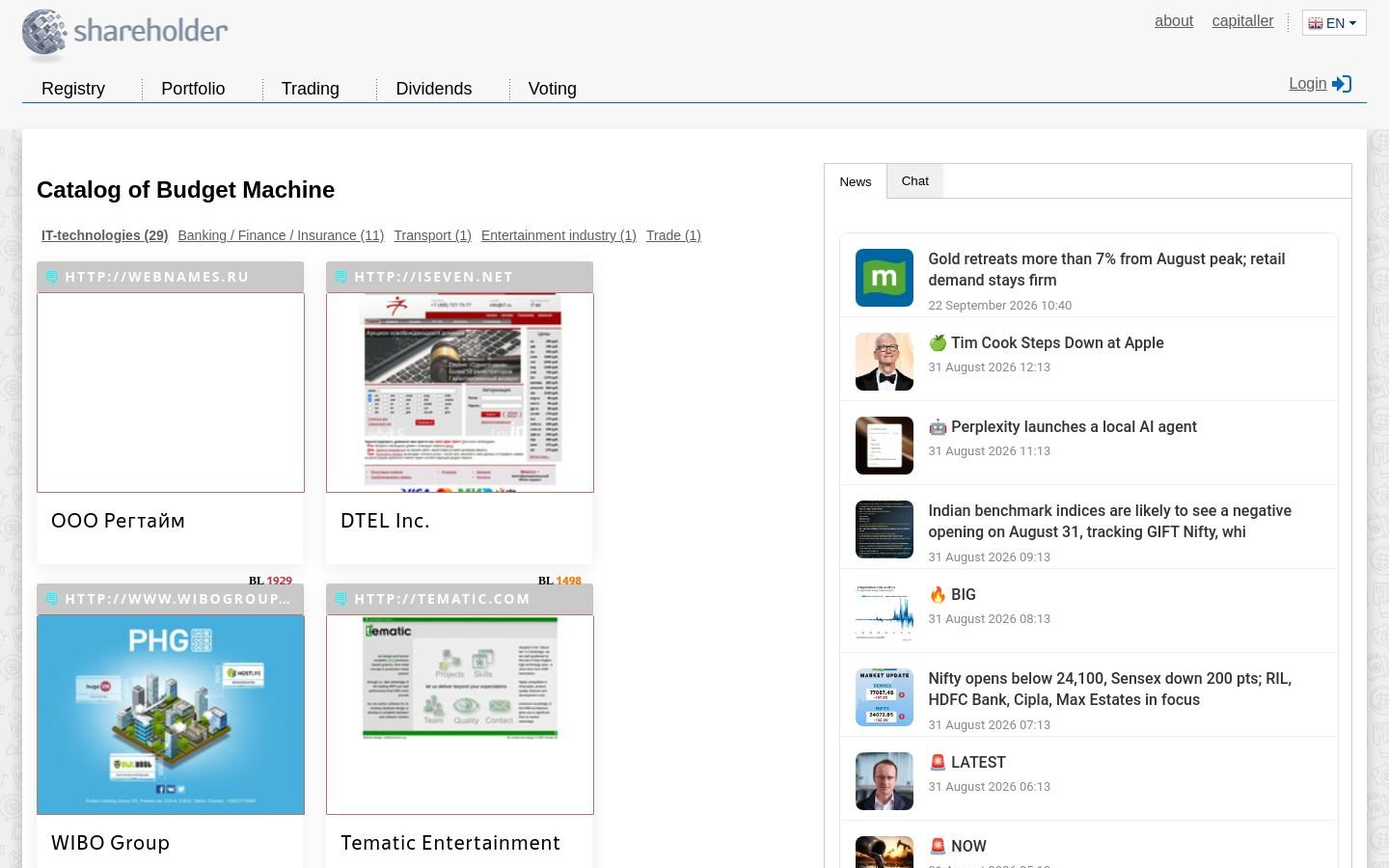Expand the EN language dropdown
The width and height of the screenshot is (1389, 868).
click(1334, 23)
